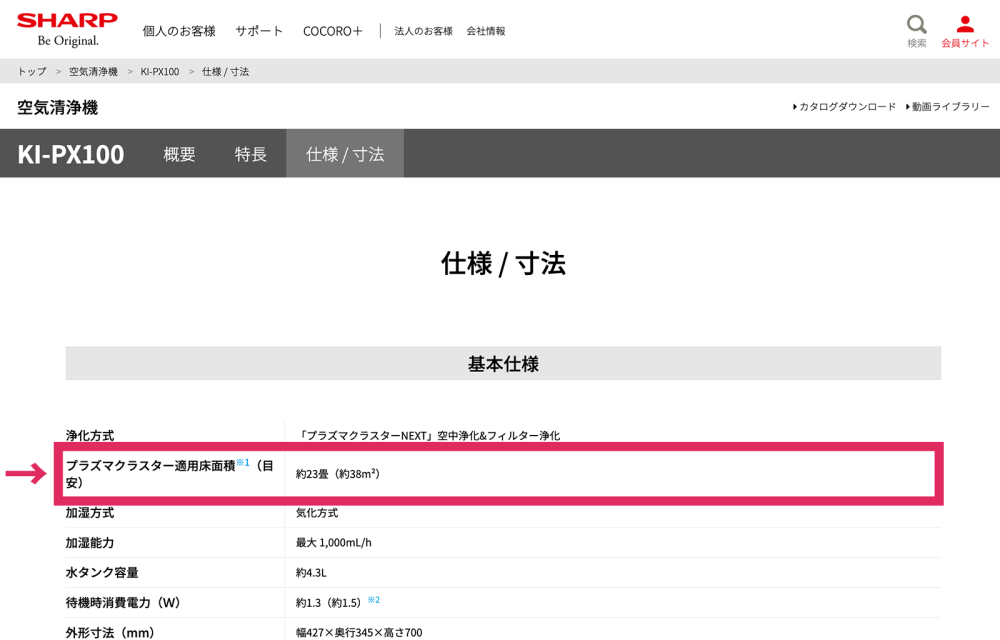Click footnote ※2 beside standby power value
The width and height of the screenshot is (1000, 640).
[373, 600]
